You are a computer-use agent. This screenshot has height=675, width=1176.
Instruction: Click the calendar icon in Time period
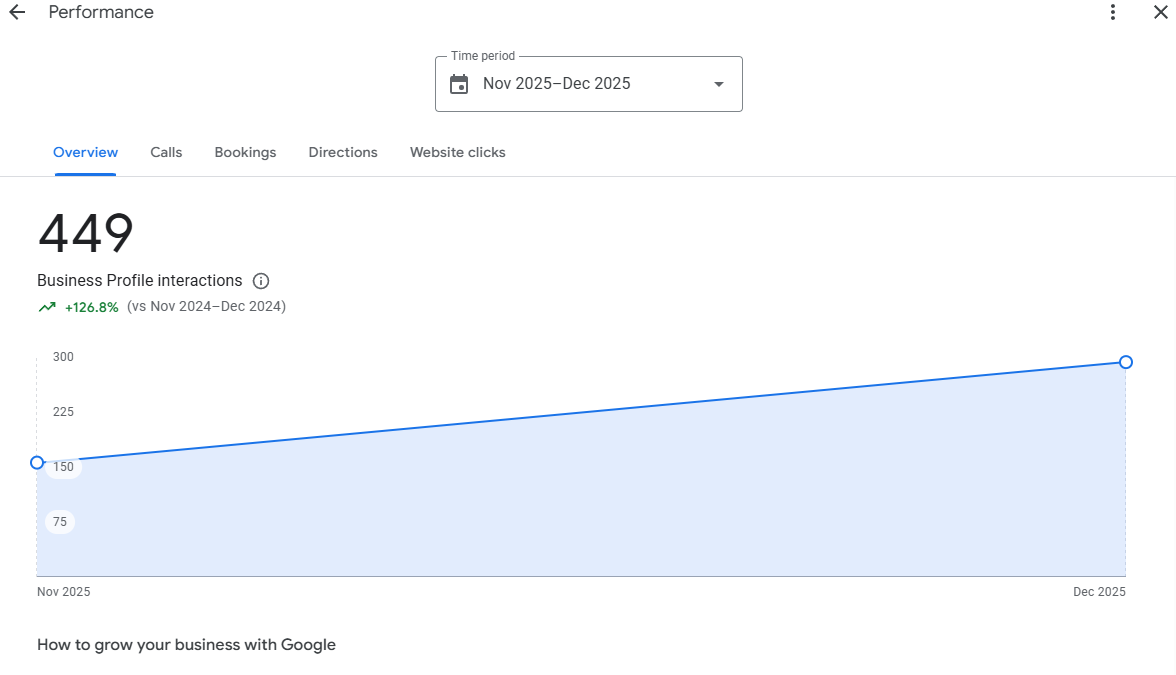459,84
